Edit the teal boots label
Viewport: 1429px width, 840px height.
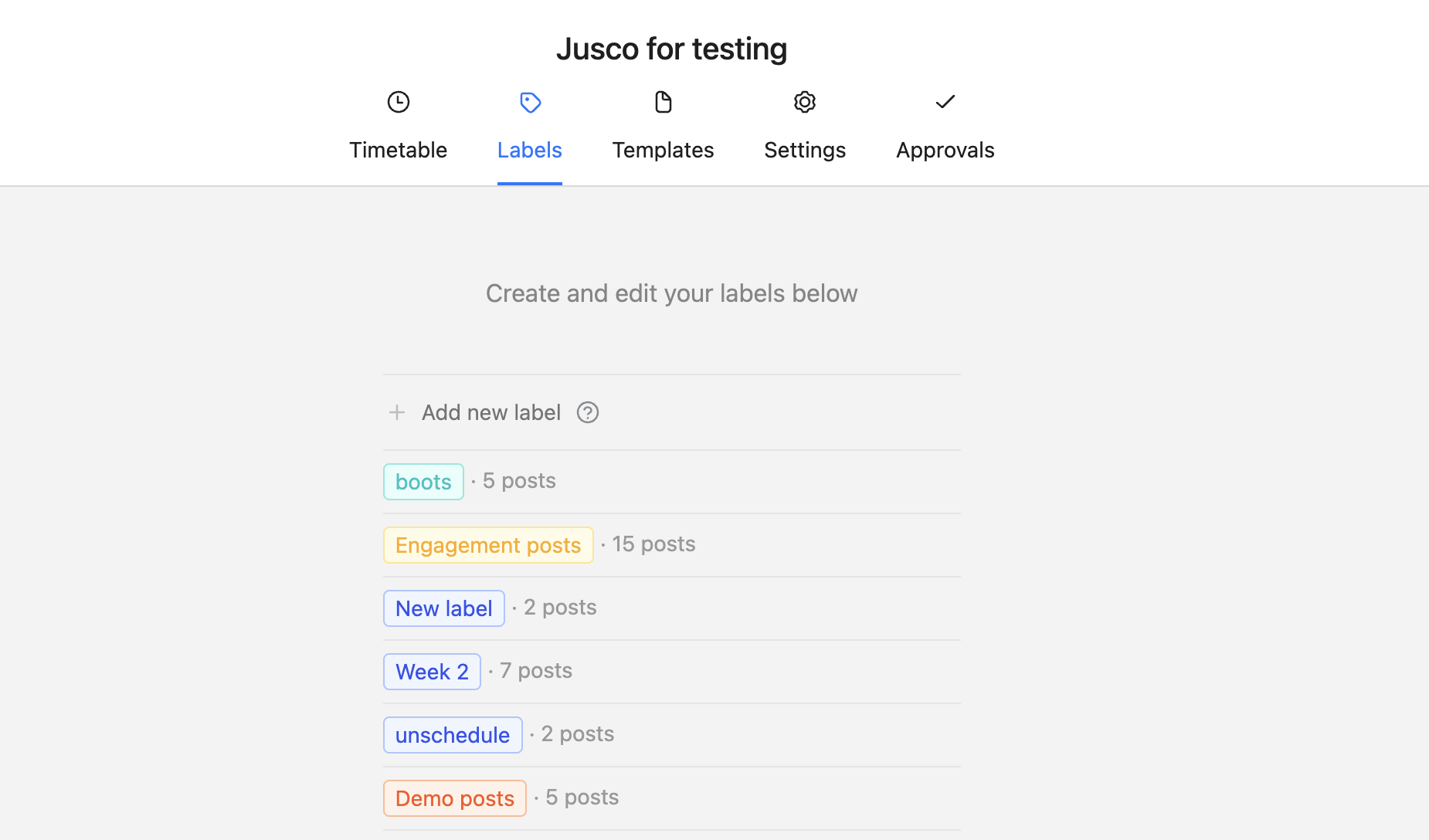tap(423, 482)
